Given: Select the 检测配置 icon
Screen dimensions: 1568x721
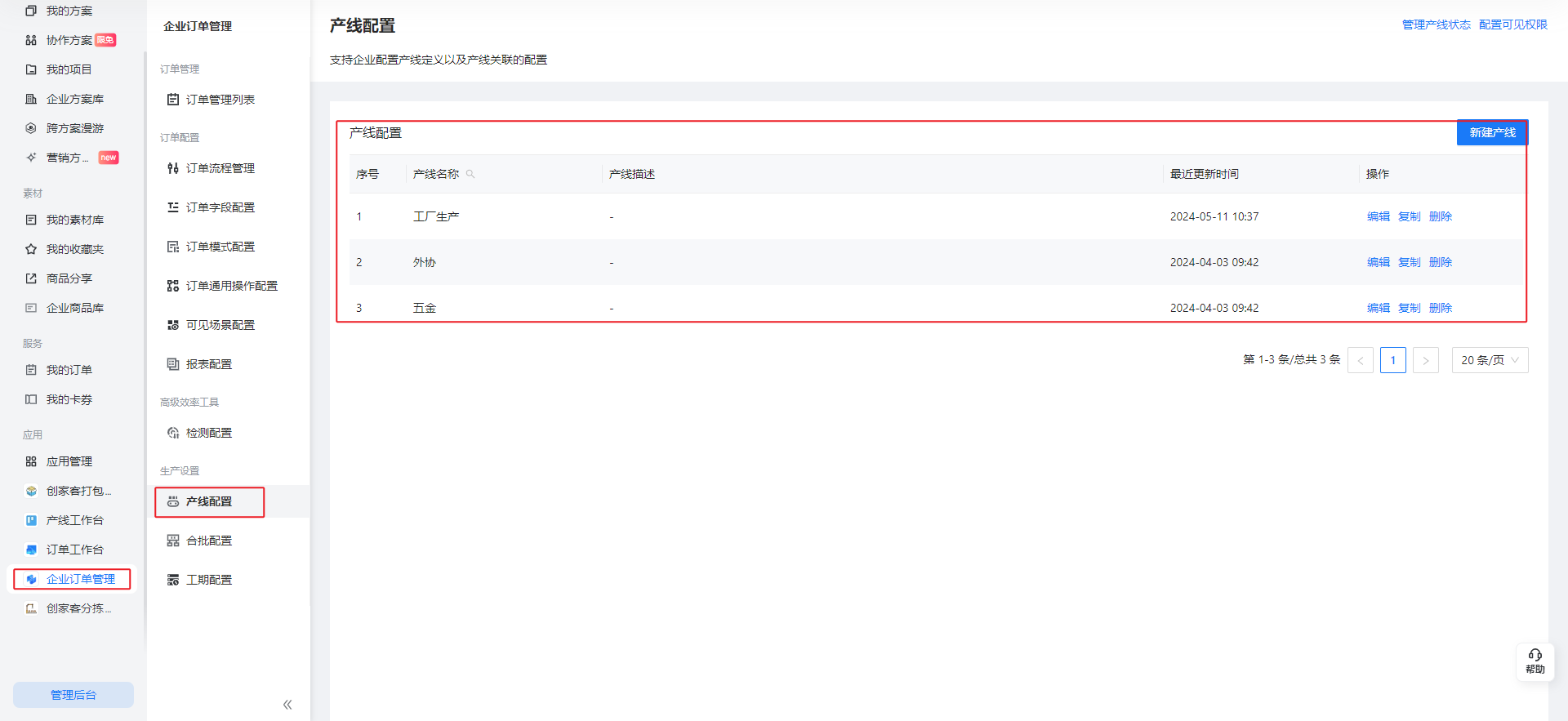Looking at the screenshot, I should click(x=173, y=433).
